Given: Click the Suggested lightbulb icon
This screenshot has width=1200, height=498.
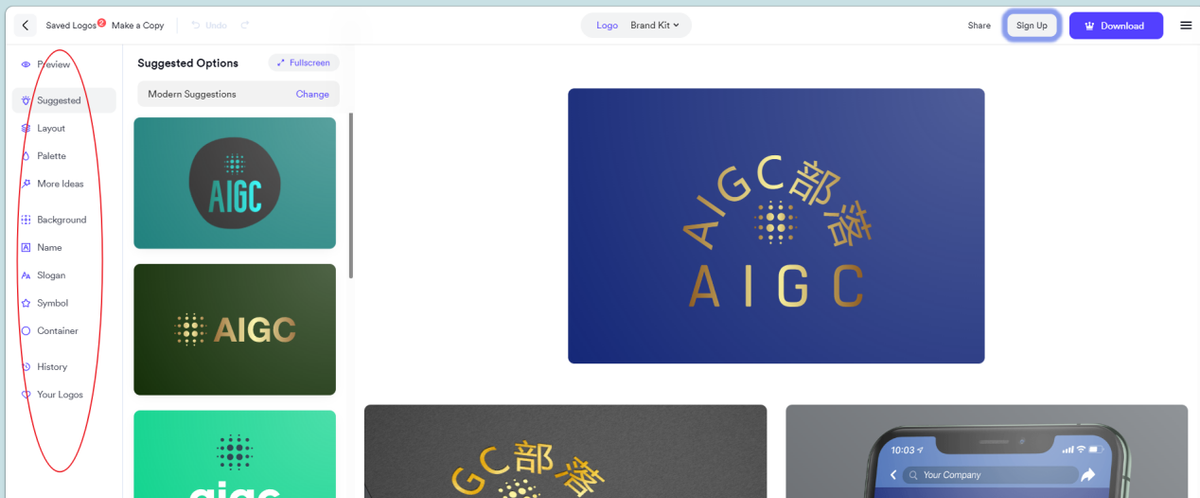Looking at the screenshot, I should click(26, 100).
